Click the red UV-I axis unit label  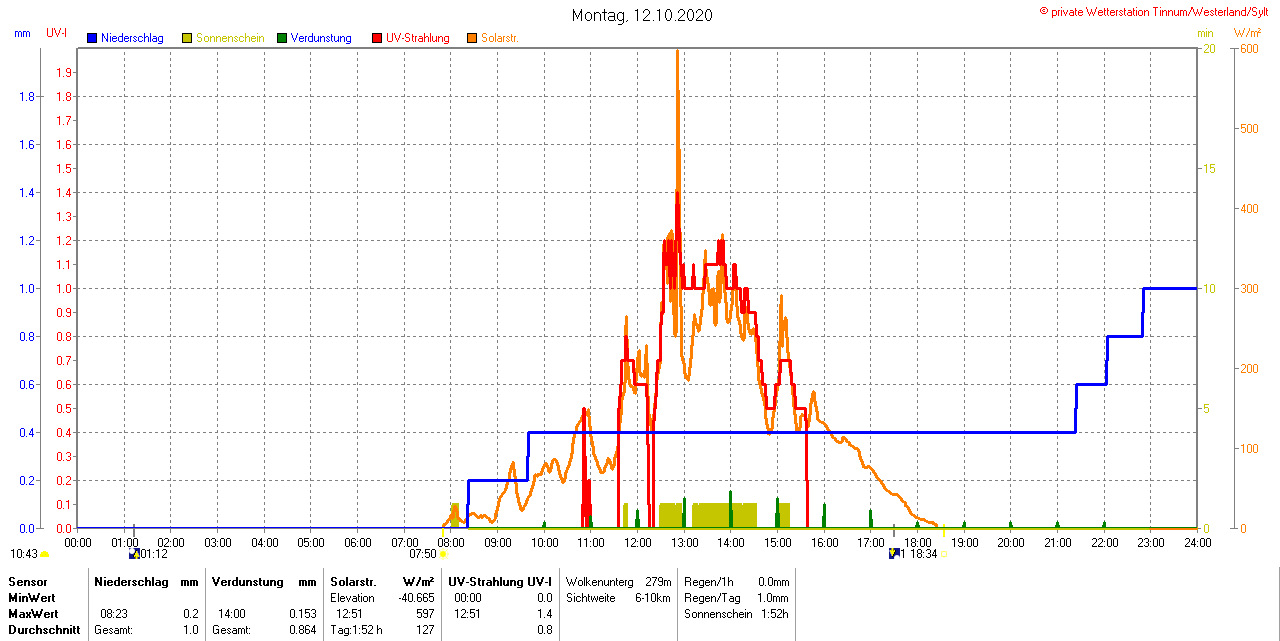click(x=56, y=33)
